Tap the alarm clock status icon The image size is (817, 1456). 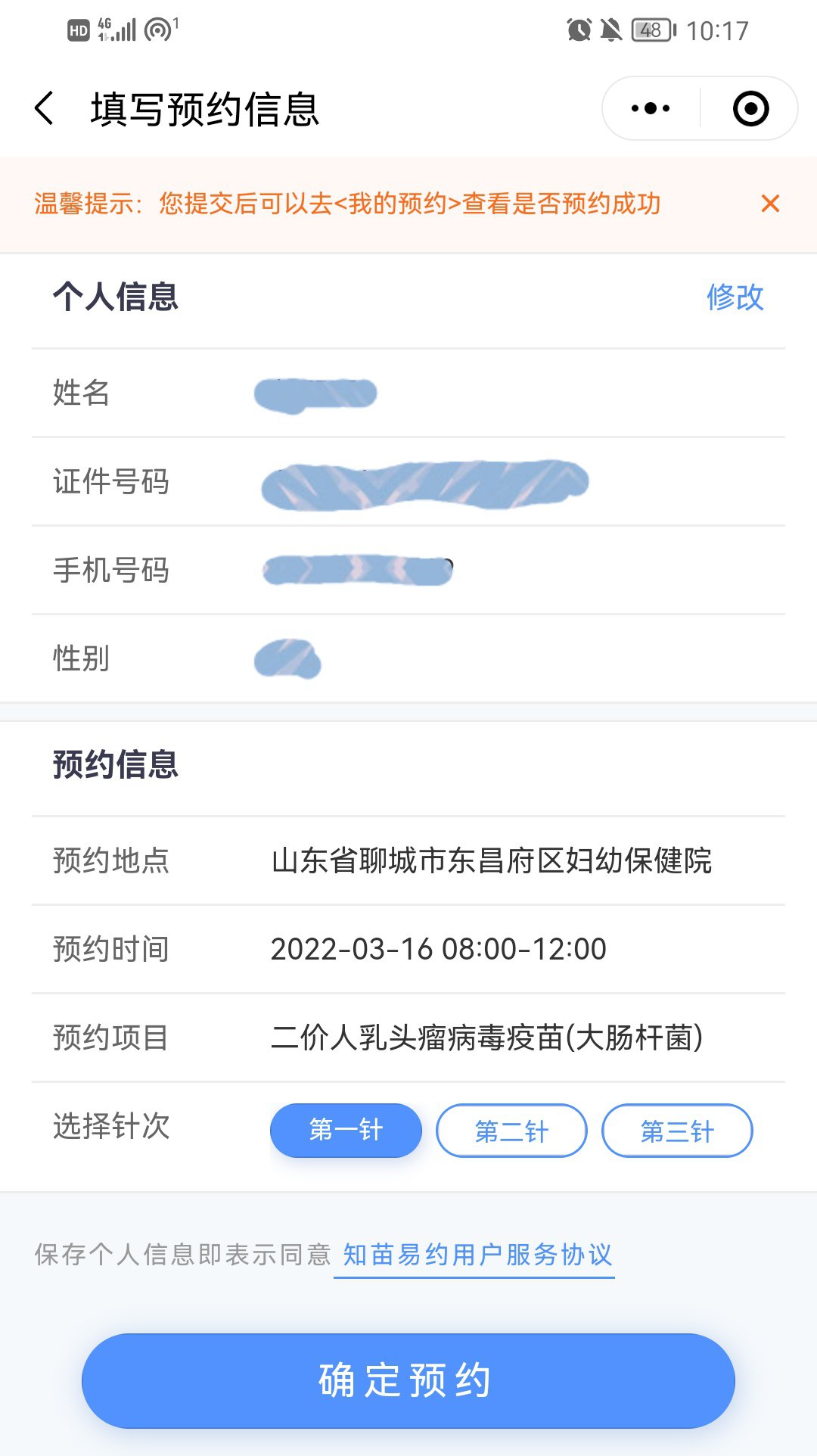tap(579, 30)
